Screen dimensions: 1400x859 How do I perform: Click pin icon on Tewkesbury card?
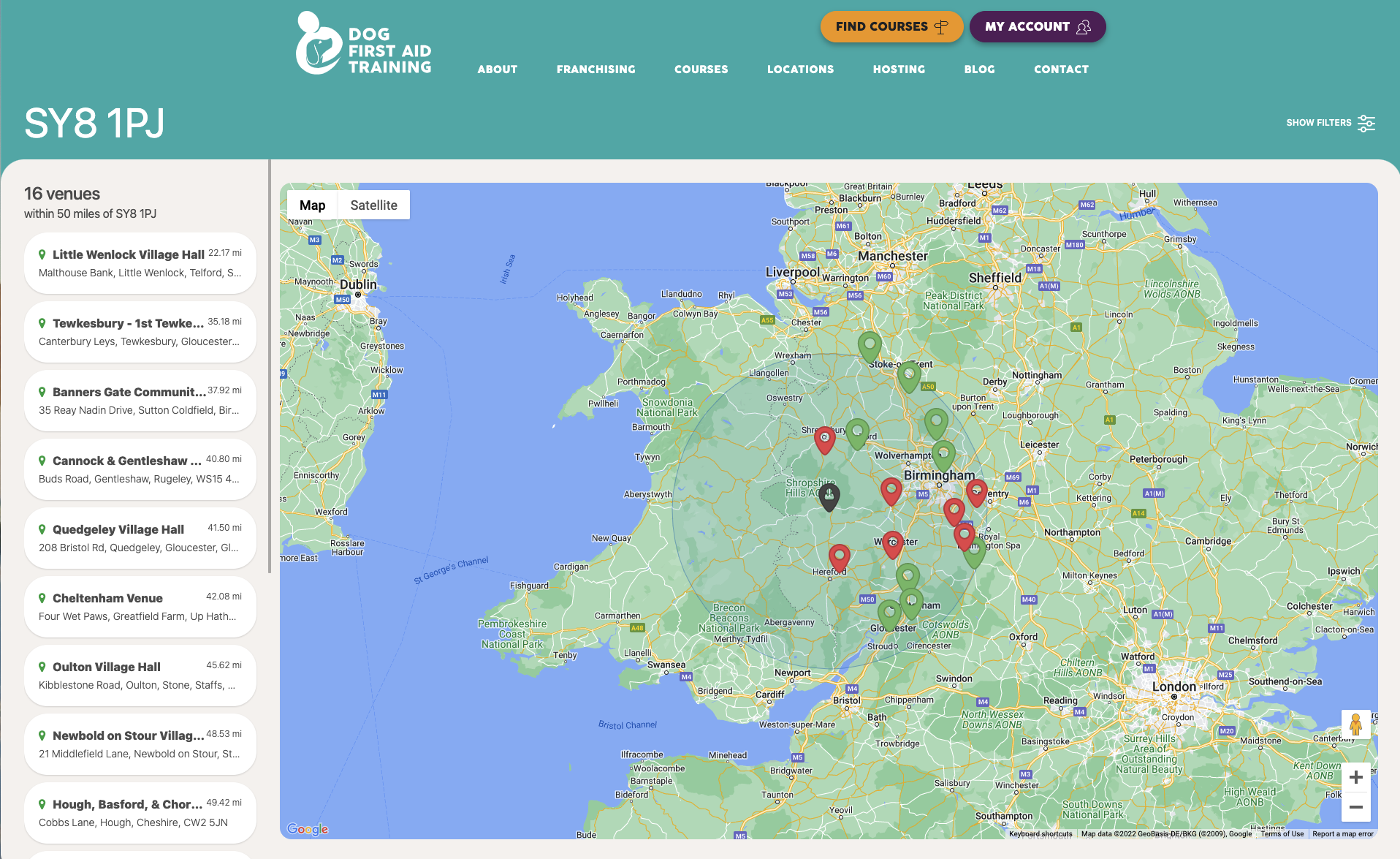point(42,323)
